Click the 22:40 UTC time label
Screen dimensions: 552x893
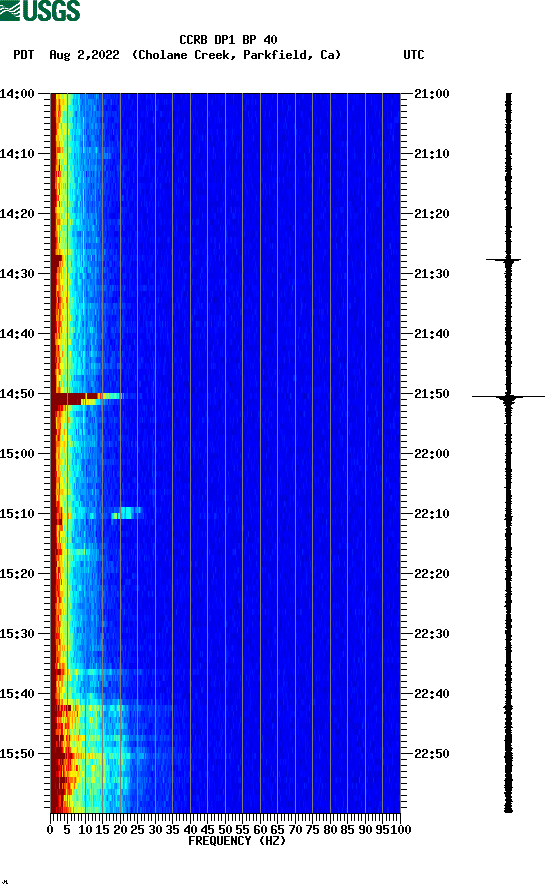pos(432,694)
